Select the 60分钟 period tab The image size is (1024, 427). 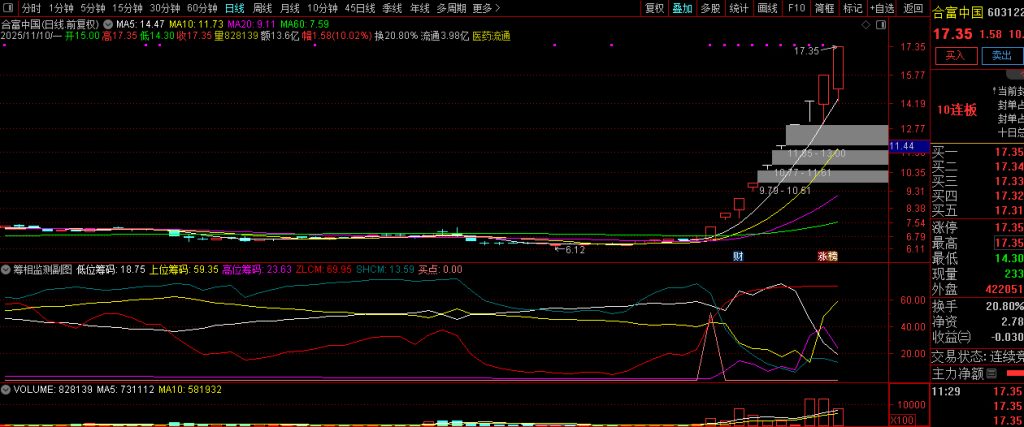pyautogui.click(x=202, y=8)
